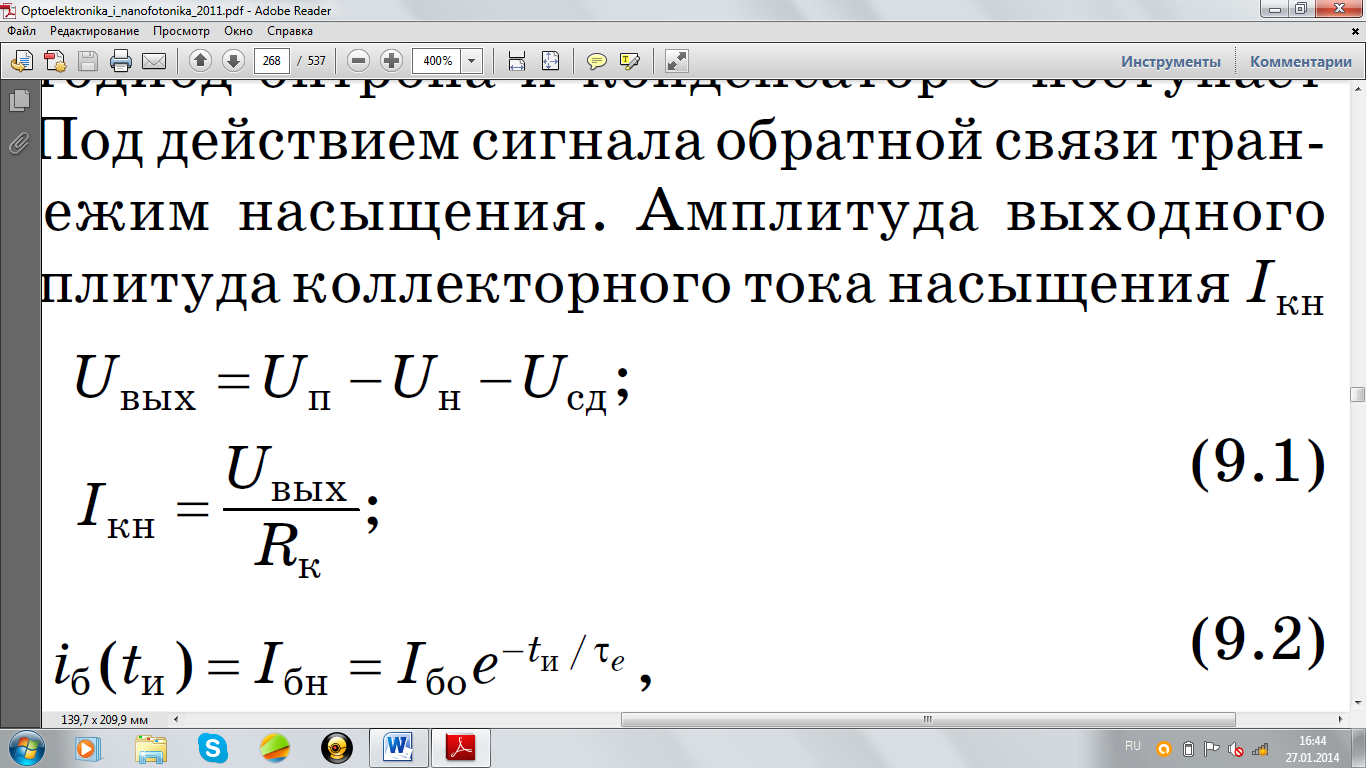This screenshot has height=768, width=1366.
Task: Open the Комментарии pane
Action: pos(1300,61)
